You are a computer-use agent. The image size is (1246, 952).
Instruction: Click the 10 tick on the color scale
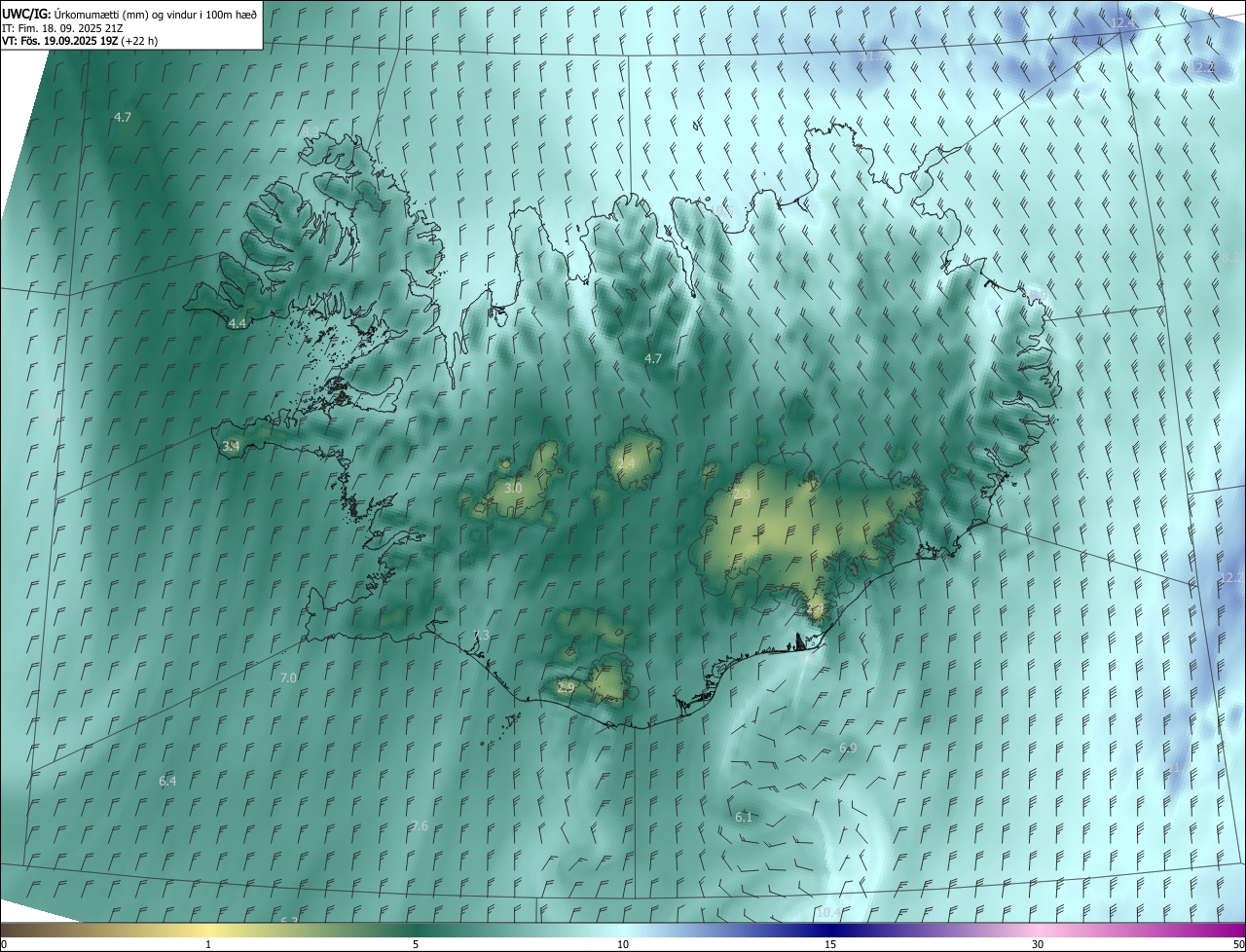pos(623,945)
